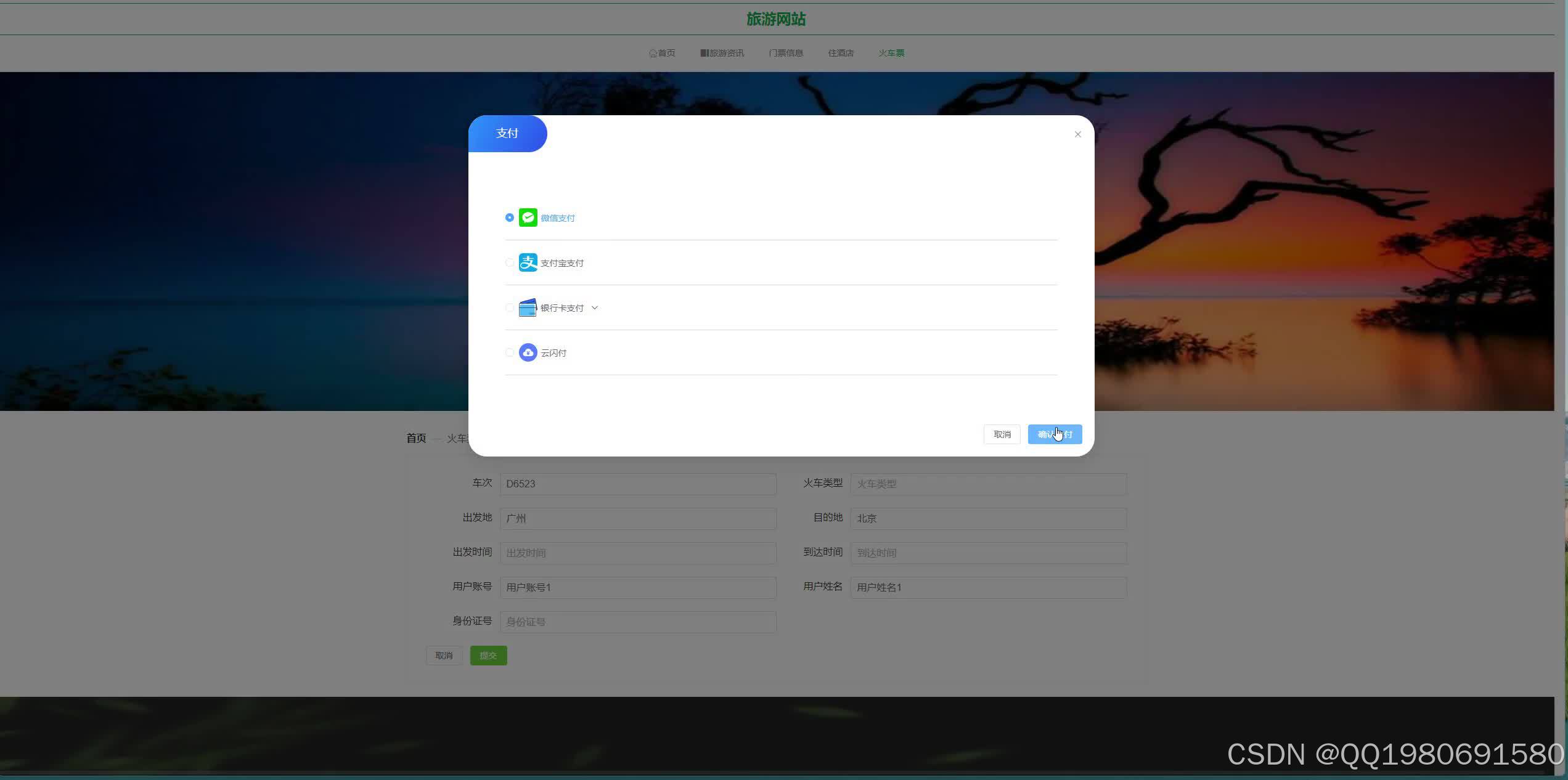This screenshot has height=780, width=1568.
Task: Expand the 银行卡支付 dropdown chevron
Action: tap(594, 307)
